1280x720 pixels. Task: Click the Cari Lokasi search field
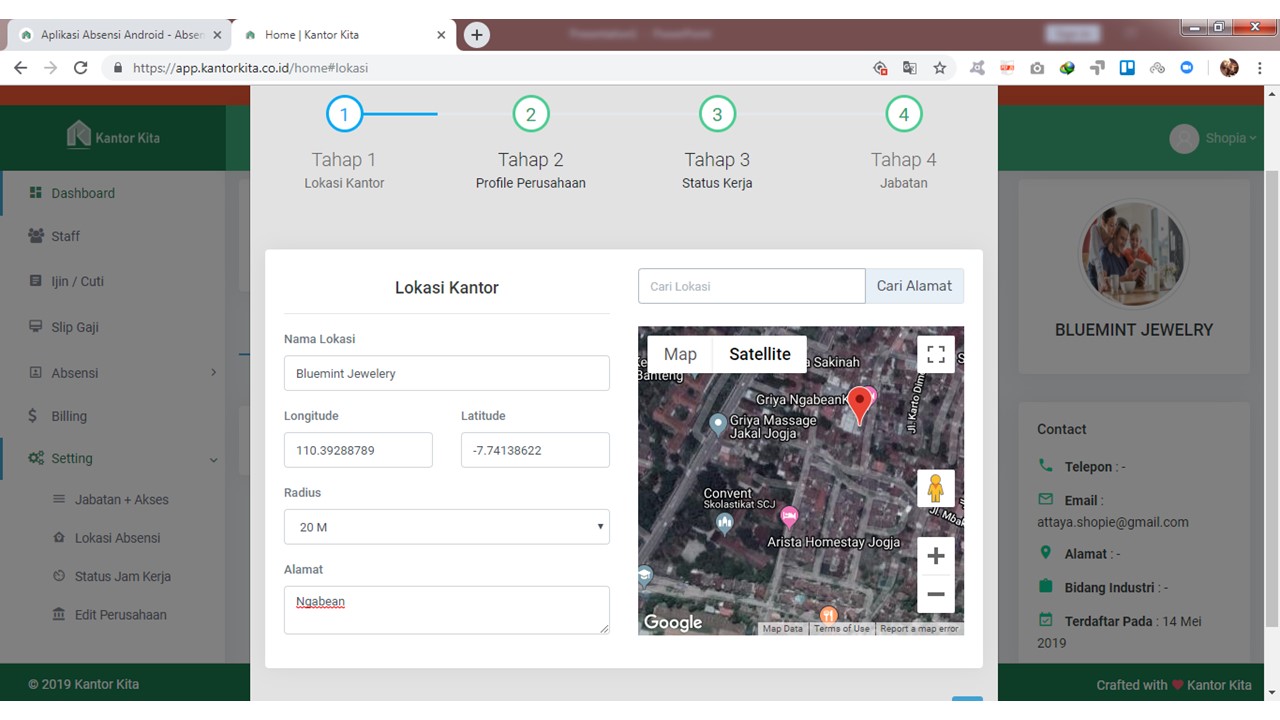click(751, 286)
